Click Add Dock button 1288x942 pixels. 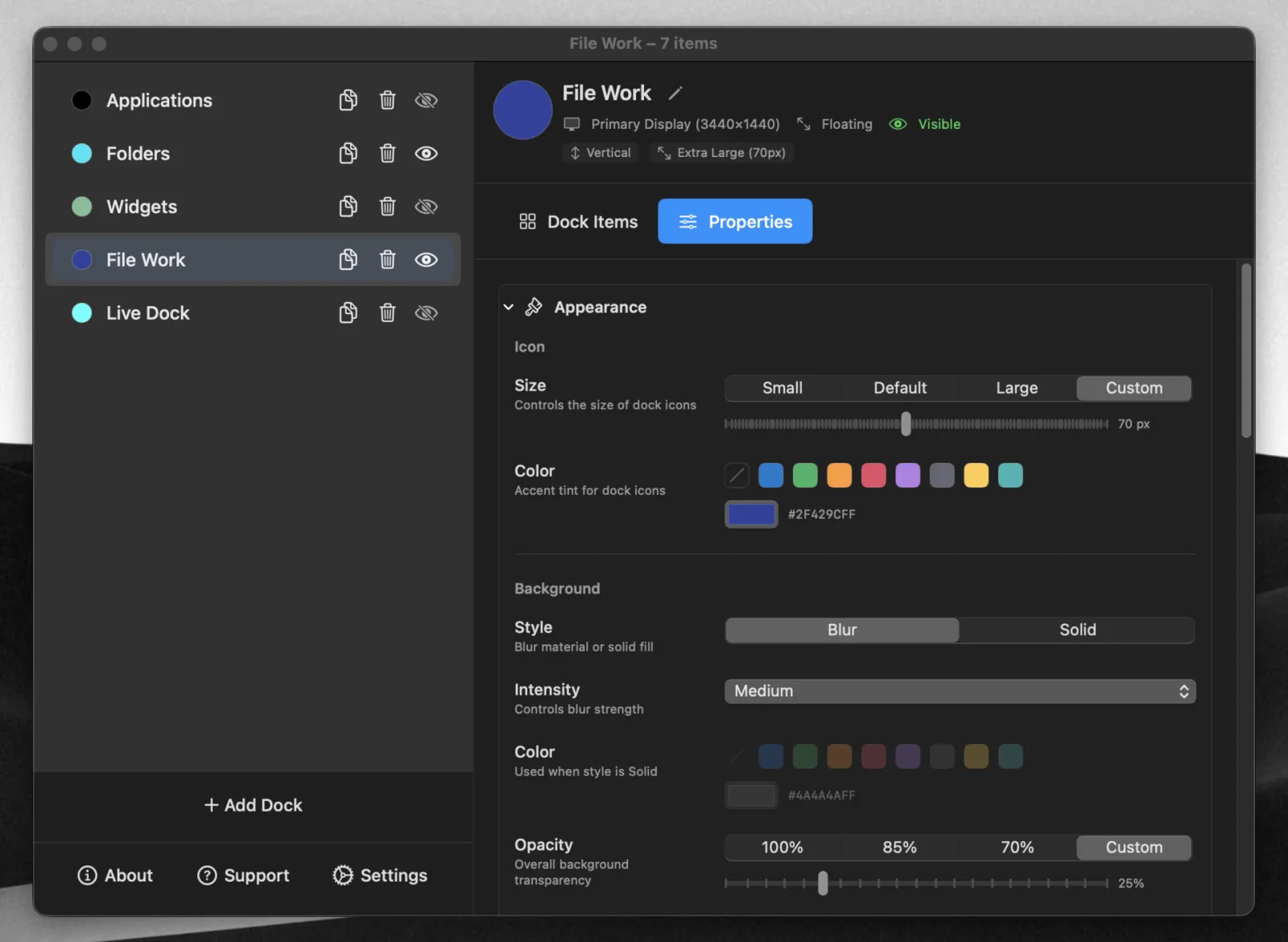point(253,805)
